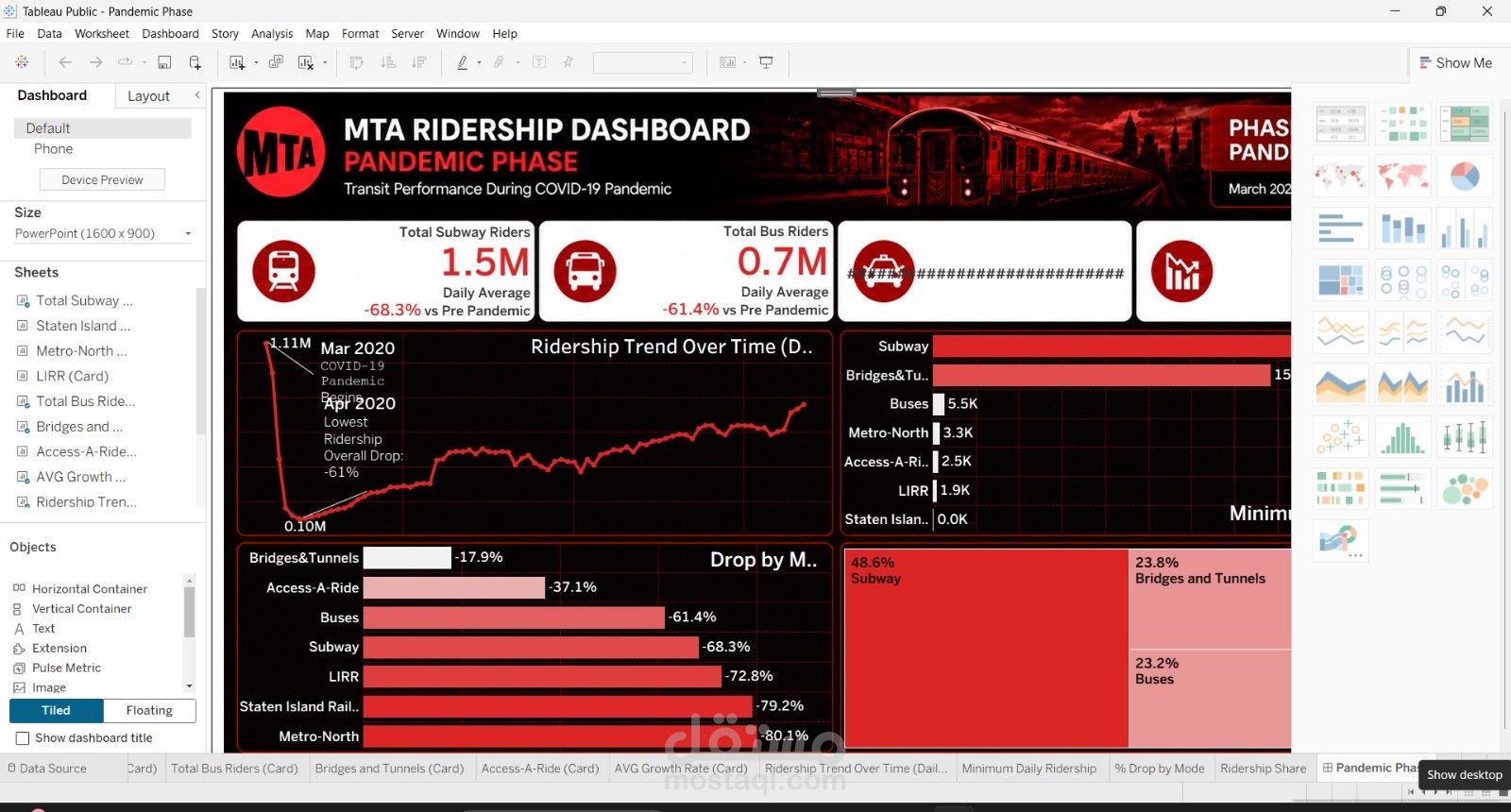The image size is (1511, 812).
Task: Open the PowerPoint size dropdown
Action: coord(103,233)
